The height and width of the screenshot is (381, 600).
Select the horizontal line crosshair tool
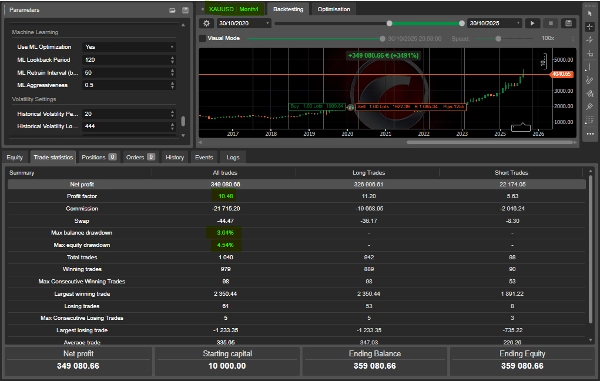[x=590, y=54]
